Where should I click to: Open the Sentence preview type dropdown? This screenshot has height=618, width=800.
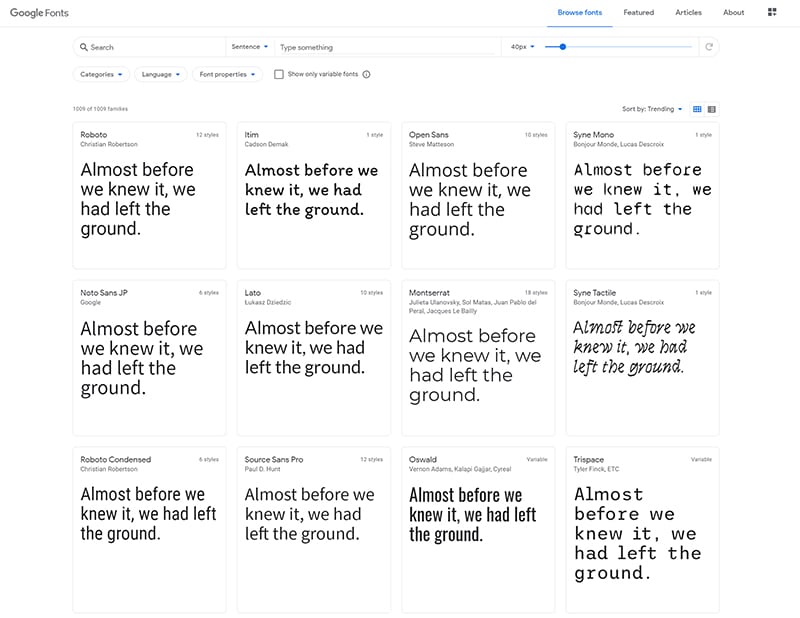249,47
